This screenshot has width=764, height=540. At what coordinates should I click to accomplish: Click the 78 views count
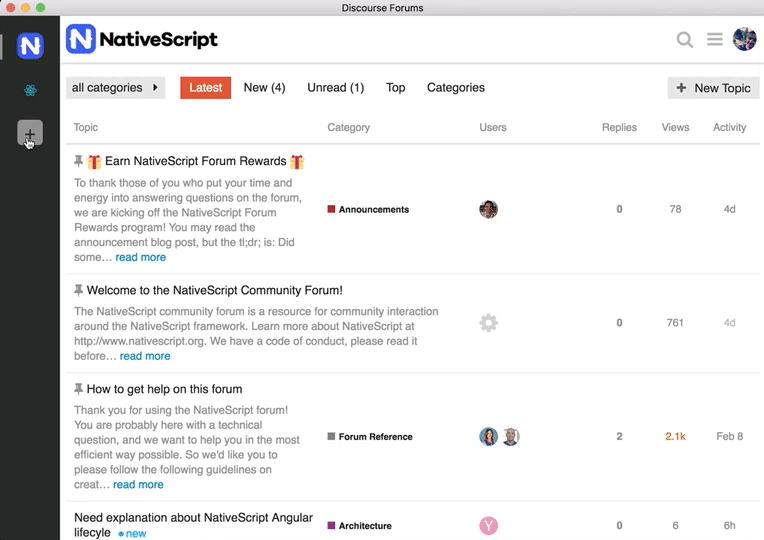pos(675,209)
